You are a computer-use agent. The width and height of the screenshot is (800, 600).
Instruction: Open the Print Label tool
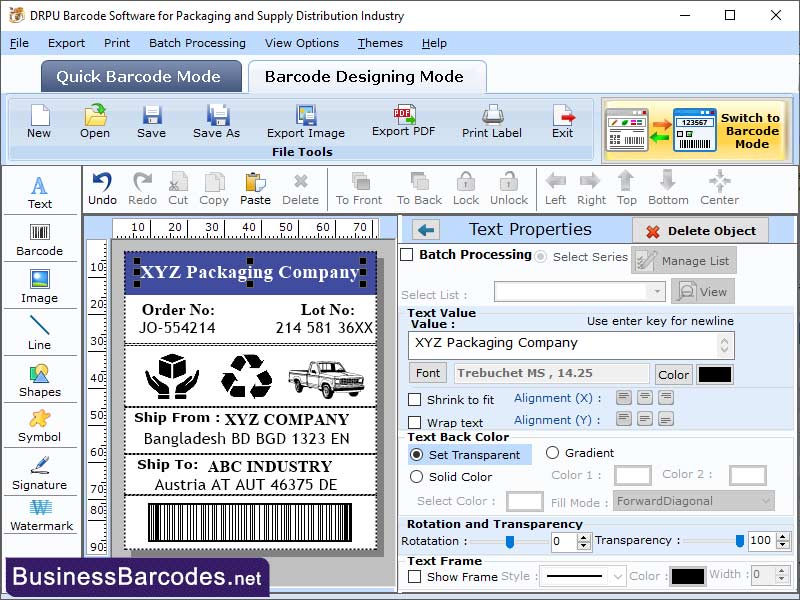(x=491, y=120)
